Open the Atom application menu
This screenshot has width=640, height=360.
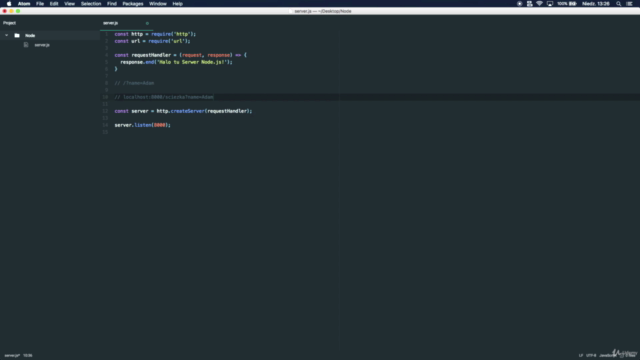(x=24, y=4)
